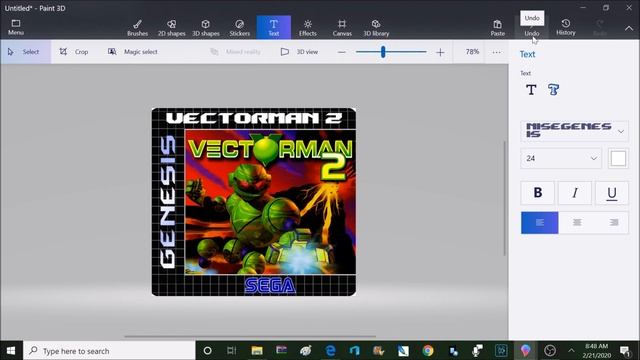
Task: Open the white text color swatch
Action: click(x=618, y=158)
